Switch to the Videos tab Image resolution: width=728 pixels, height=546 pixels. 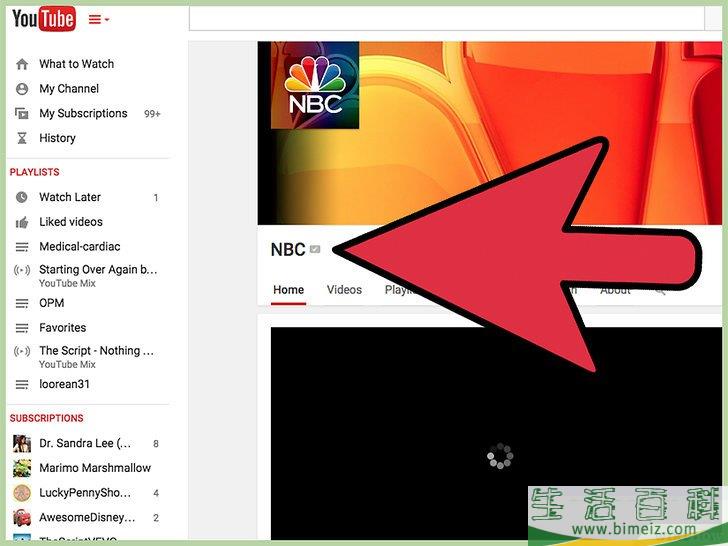[x=344, y=290]
